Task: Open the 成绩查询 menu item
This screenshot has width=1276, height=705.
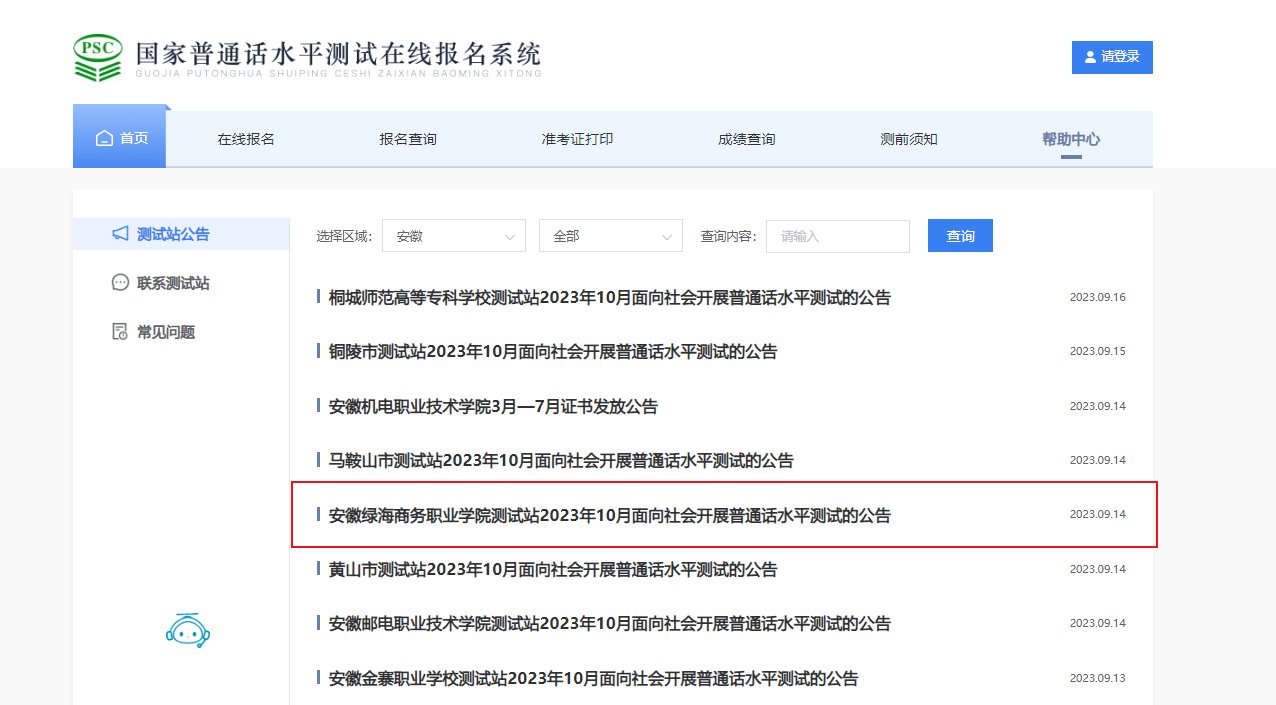Action: tap(746, 139)
